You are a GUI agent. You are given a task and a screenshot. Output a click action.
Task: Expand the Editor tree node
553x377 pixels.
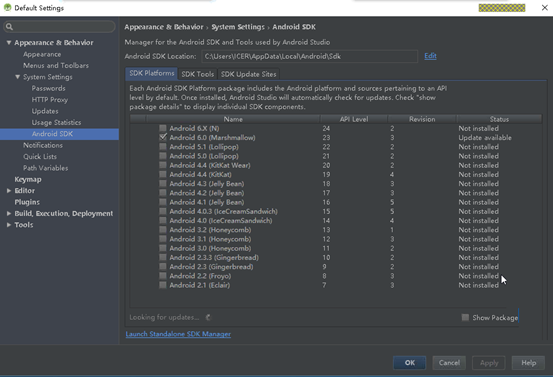click(x=8, y=190)
